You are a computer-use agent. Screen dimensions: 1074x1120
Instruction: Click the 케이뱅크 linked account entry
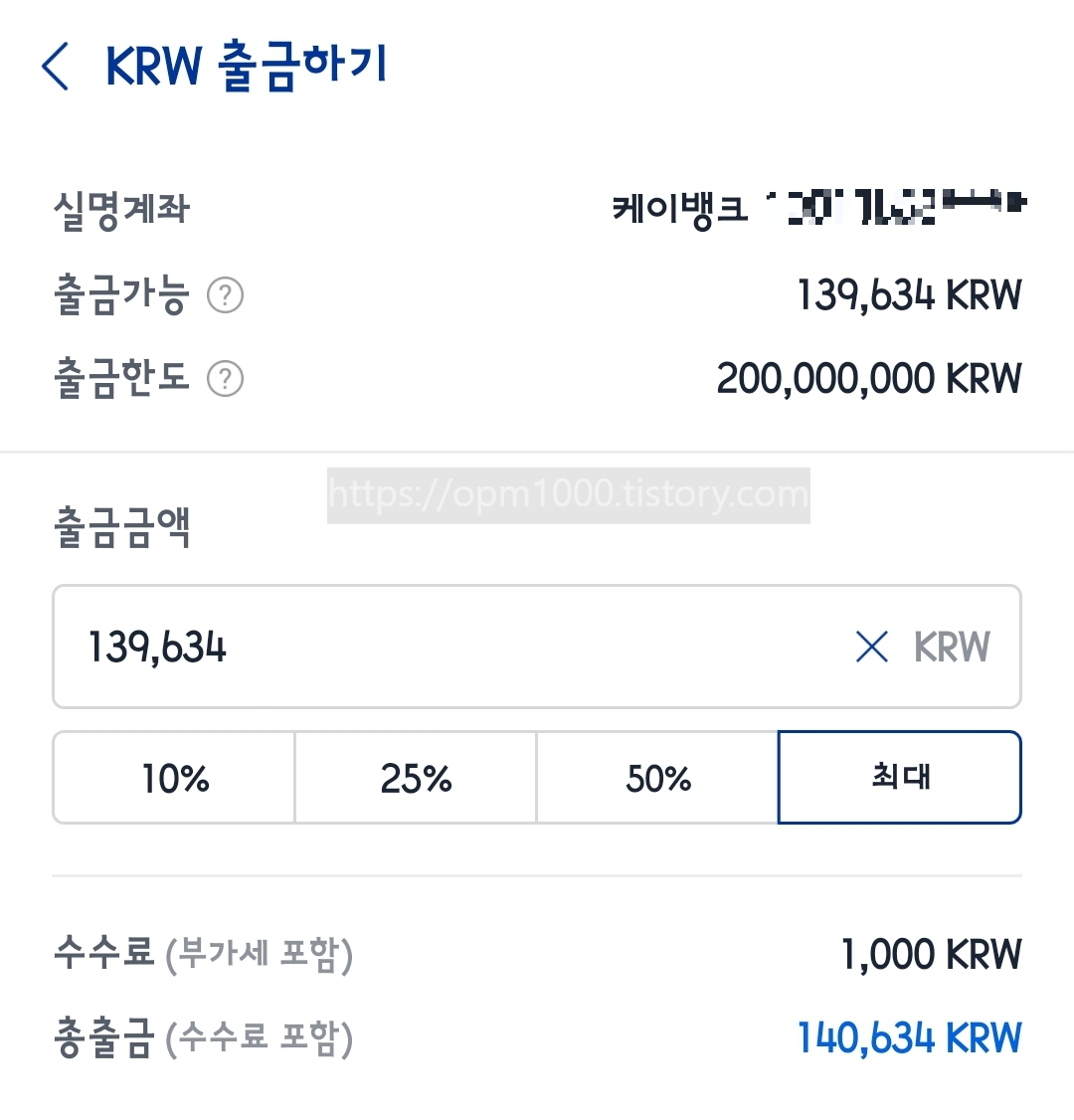click(x=815, y=206)
